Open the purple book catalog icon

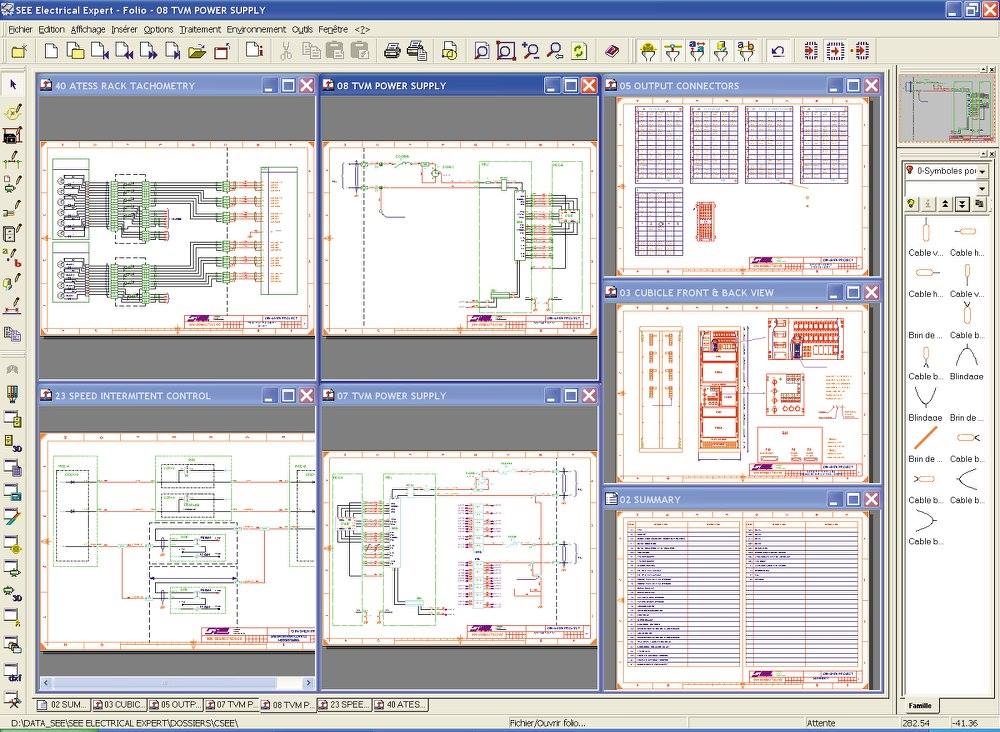[x=612, y=51]
